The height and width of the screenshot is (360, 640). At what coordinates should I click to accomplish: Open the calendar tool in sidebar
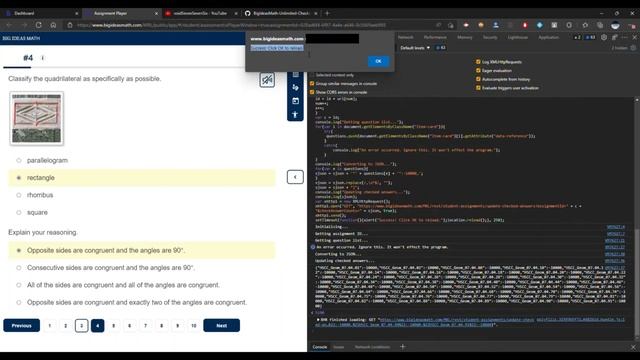295,101
